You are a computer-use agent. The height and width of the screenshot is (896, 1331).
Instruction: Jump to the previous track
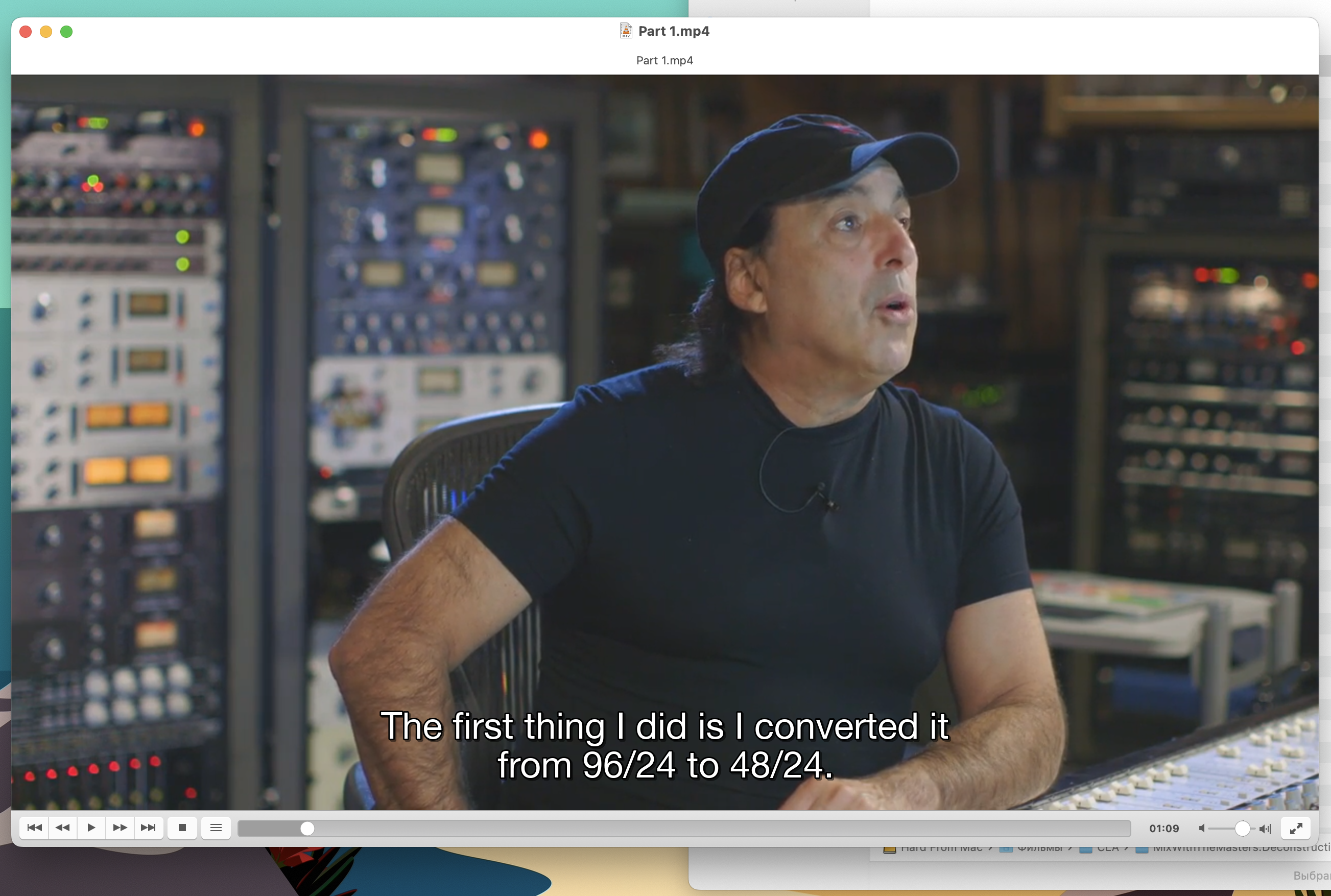pos(34,828)
